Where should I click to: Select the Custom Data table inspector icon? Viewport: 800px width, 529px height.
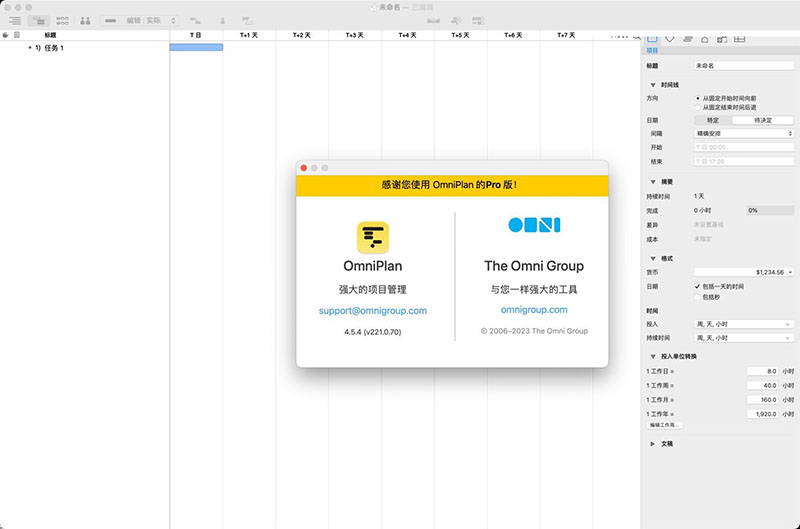740,39
